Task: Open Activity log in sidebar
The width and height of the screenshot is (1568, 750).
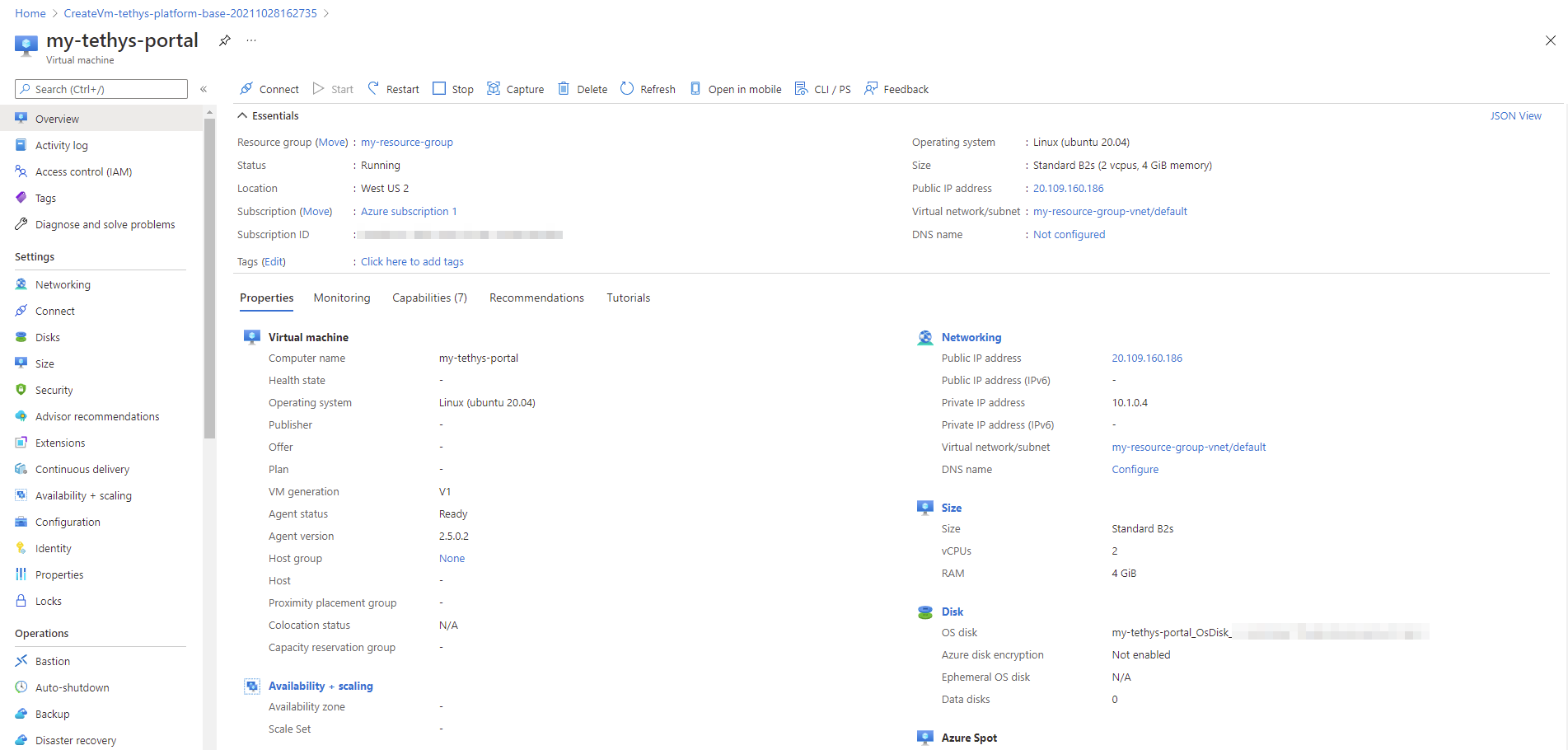Action: (62, 145)
